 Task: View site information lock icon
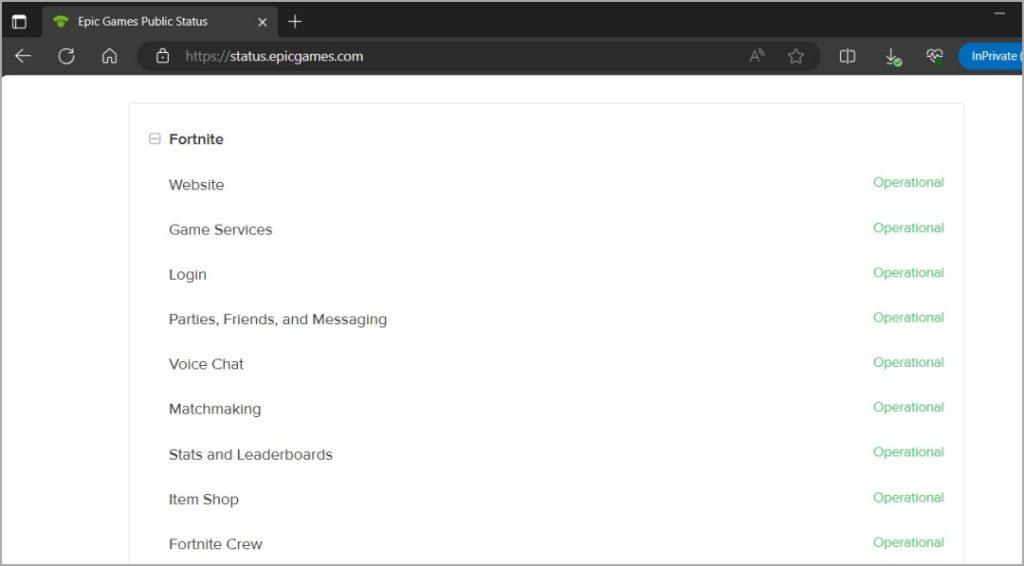click(163, 56)
